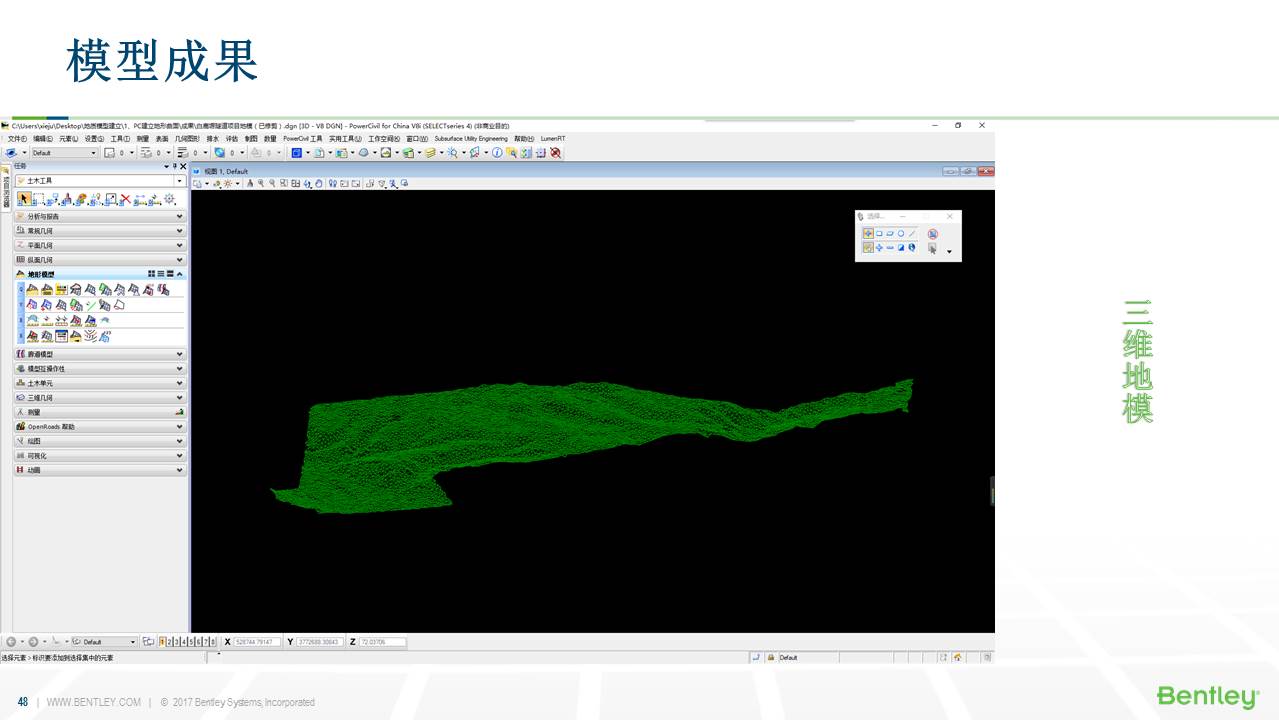This screenshot has width=1279, height=720.
Task: Click the Y coordinate input field
Action: point(320,642)
